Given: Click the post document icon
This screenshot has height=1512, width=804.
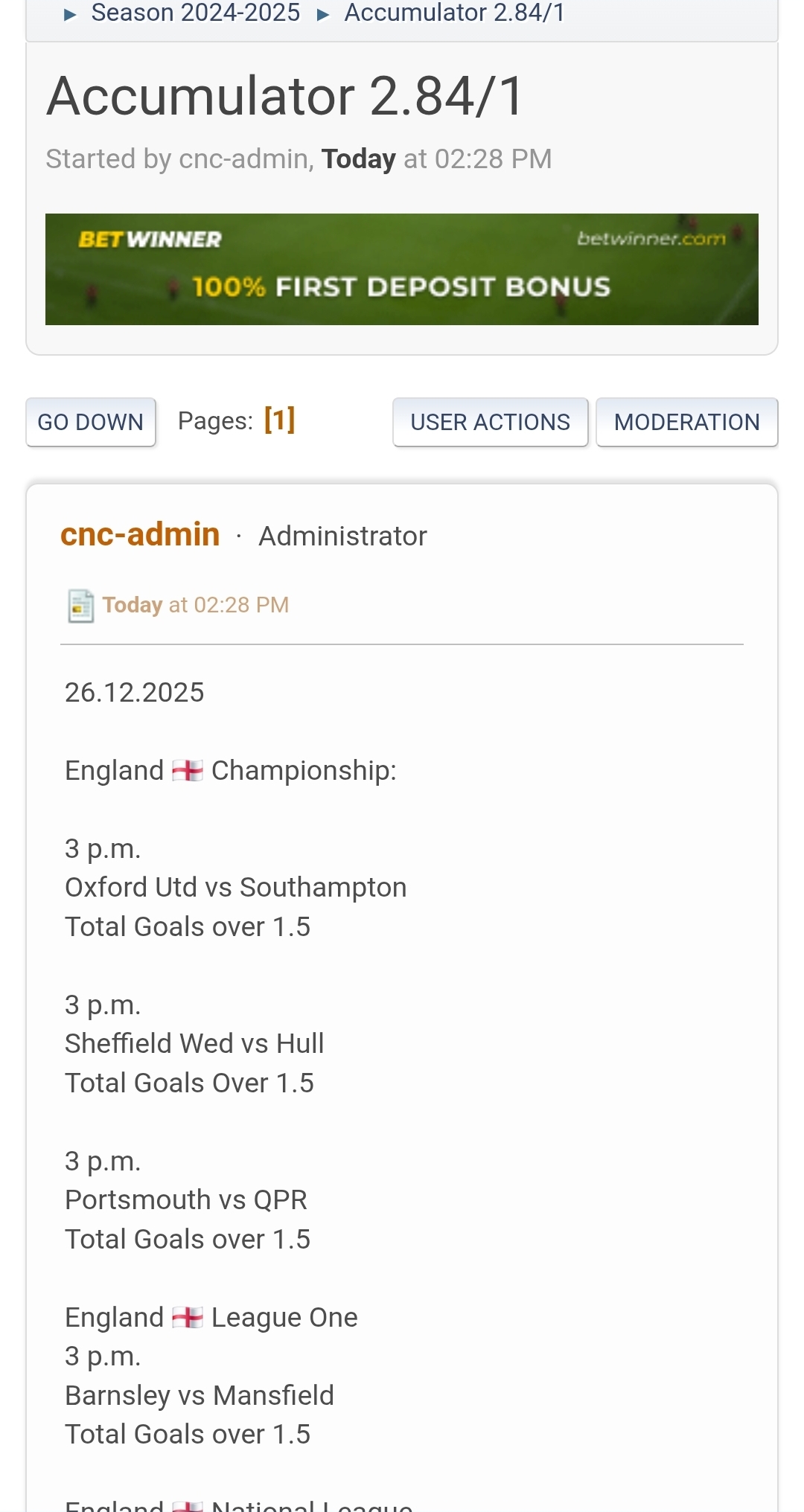Looking at the screenshot, I should pos(80,606).
